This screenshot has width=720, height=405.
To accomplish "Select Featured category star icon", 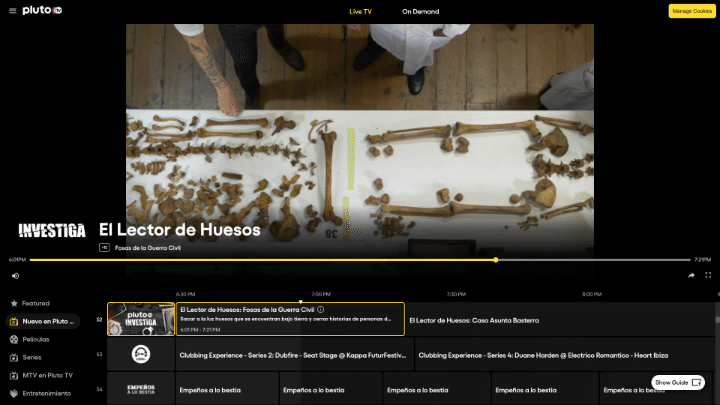I will pos(14,304).
